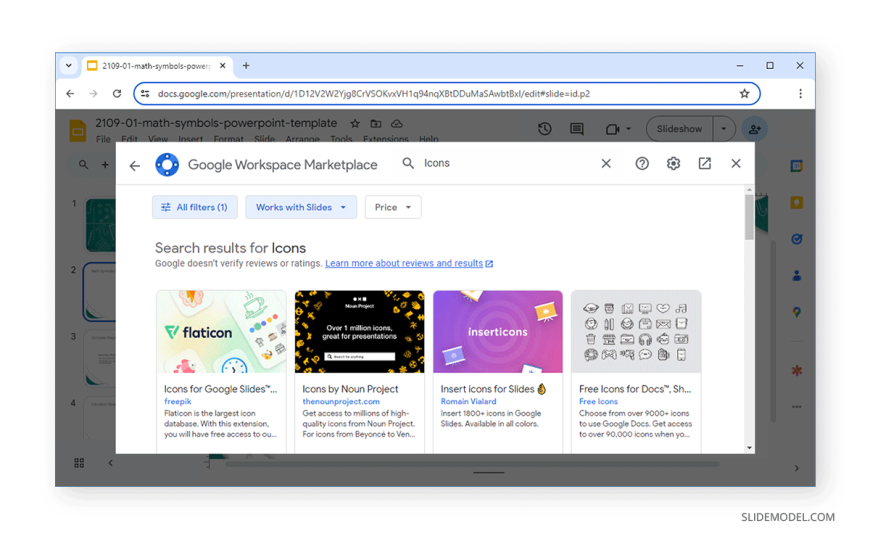
Task: Click the Slides toolbar search icon
Action: pos(83,164)
